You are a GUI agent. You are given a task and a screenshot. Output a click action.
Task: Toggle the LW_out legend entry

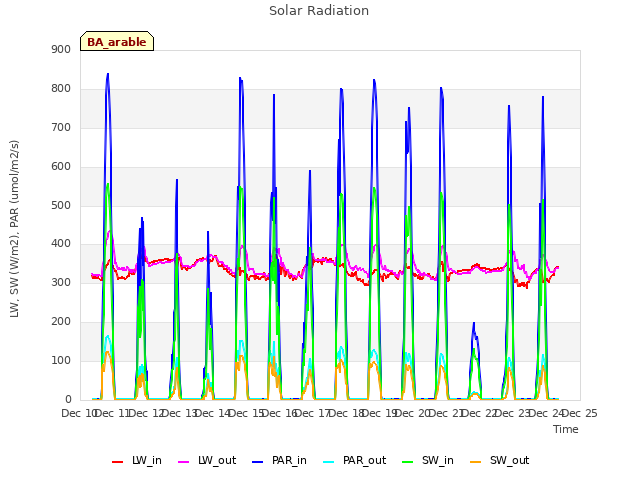207,461
